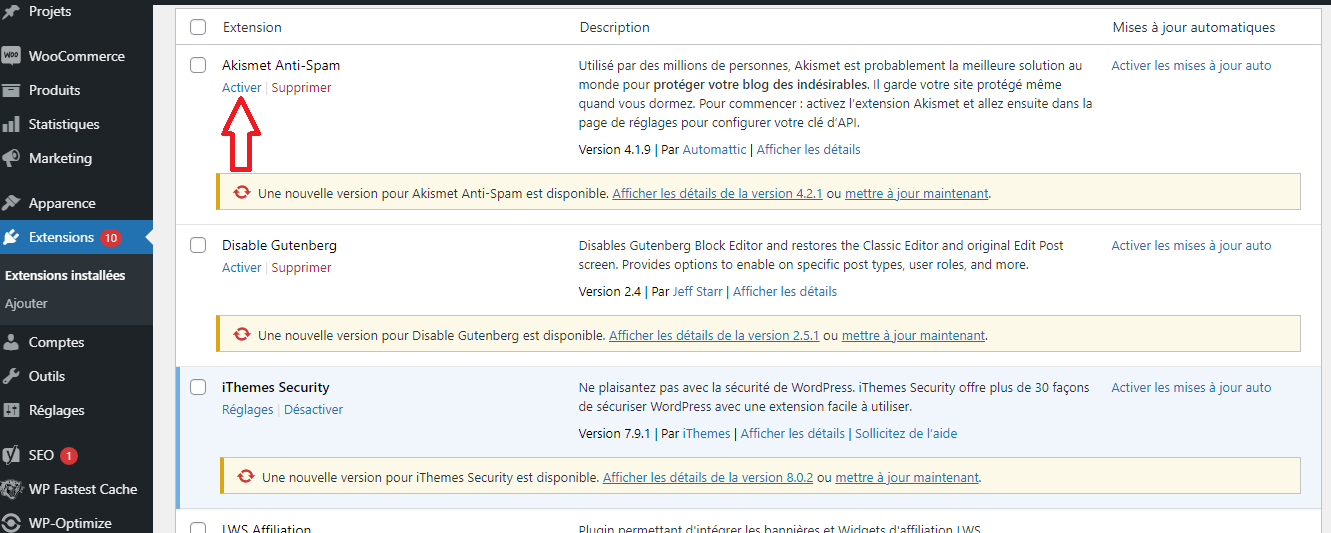1331x533 pixels.
Task: Click the Apparence paintbrush icon
Action: [12, 203]
